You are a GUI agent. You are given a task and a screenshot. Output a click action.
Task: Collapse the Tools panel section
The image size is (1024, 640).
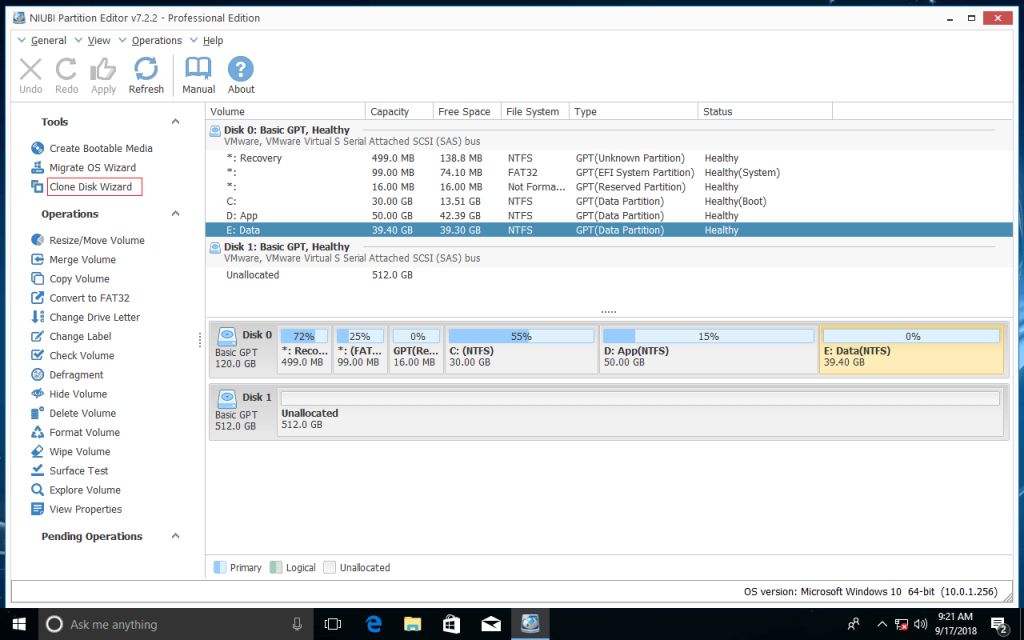[176, 122]
